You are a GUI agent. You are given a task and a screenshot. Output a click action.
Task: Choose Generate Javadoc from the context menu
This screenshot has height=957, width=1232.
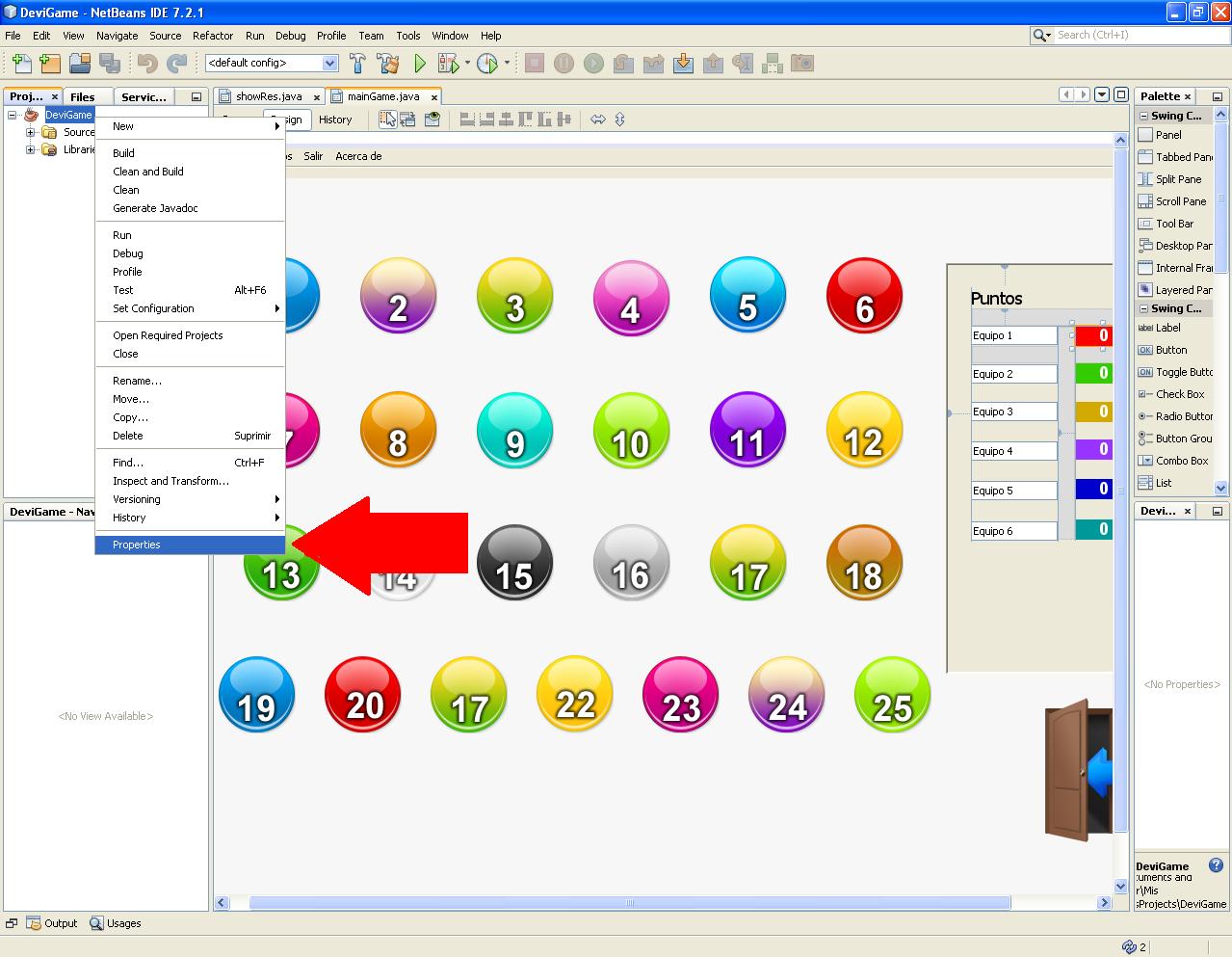pos(191,208)
